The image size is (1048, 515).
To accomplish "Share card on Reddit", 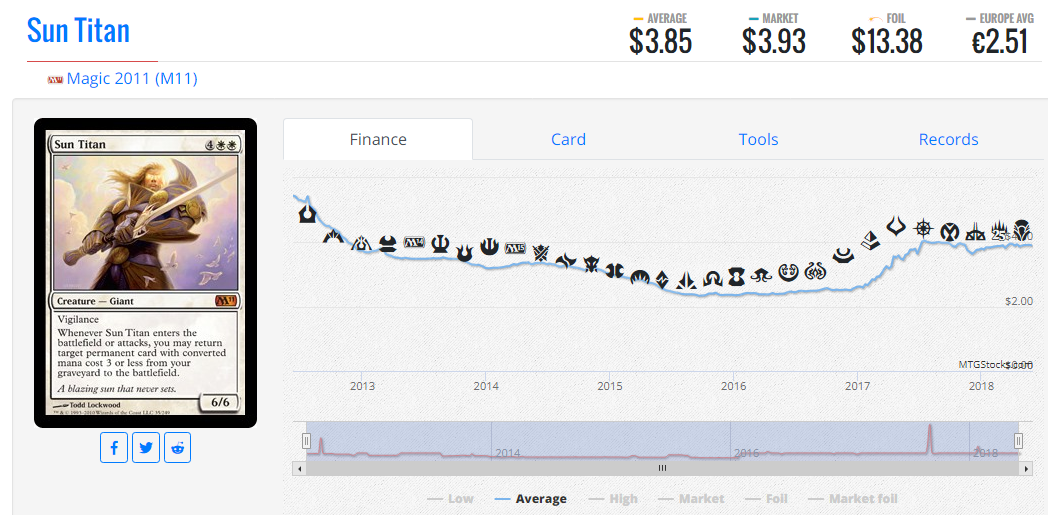I will click(177, 448).
